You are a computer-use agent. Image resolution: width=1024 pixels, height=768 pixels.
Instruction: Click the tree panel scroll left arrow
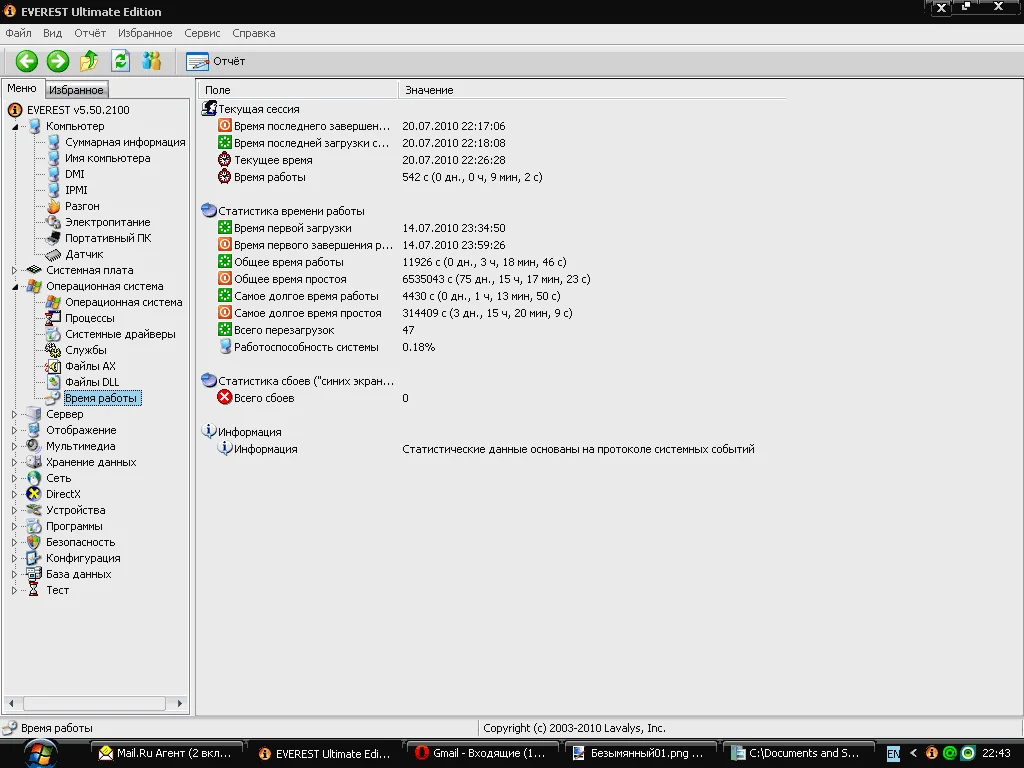click(x=11, y=703)
